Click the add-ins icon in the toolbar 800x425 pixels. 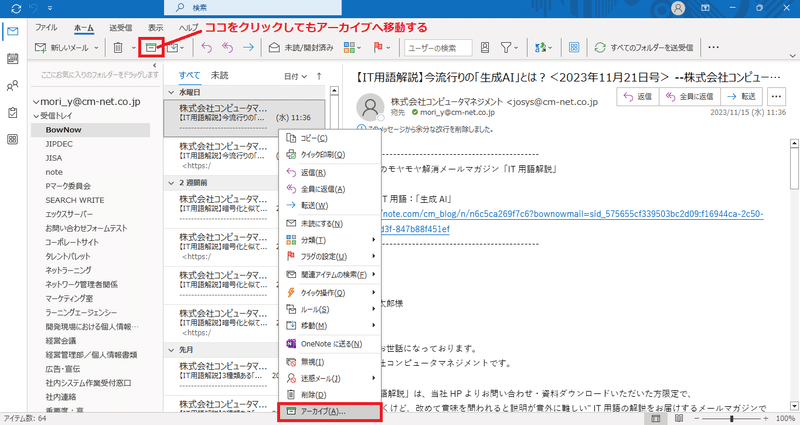click(x=574, y=47)
